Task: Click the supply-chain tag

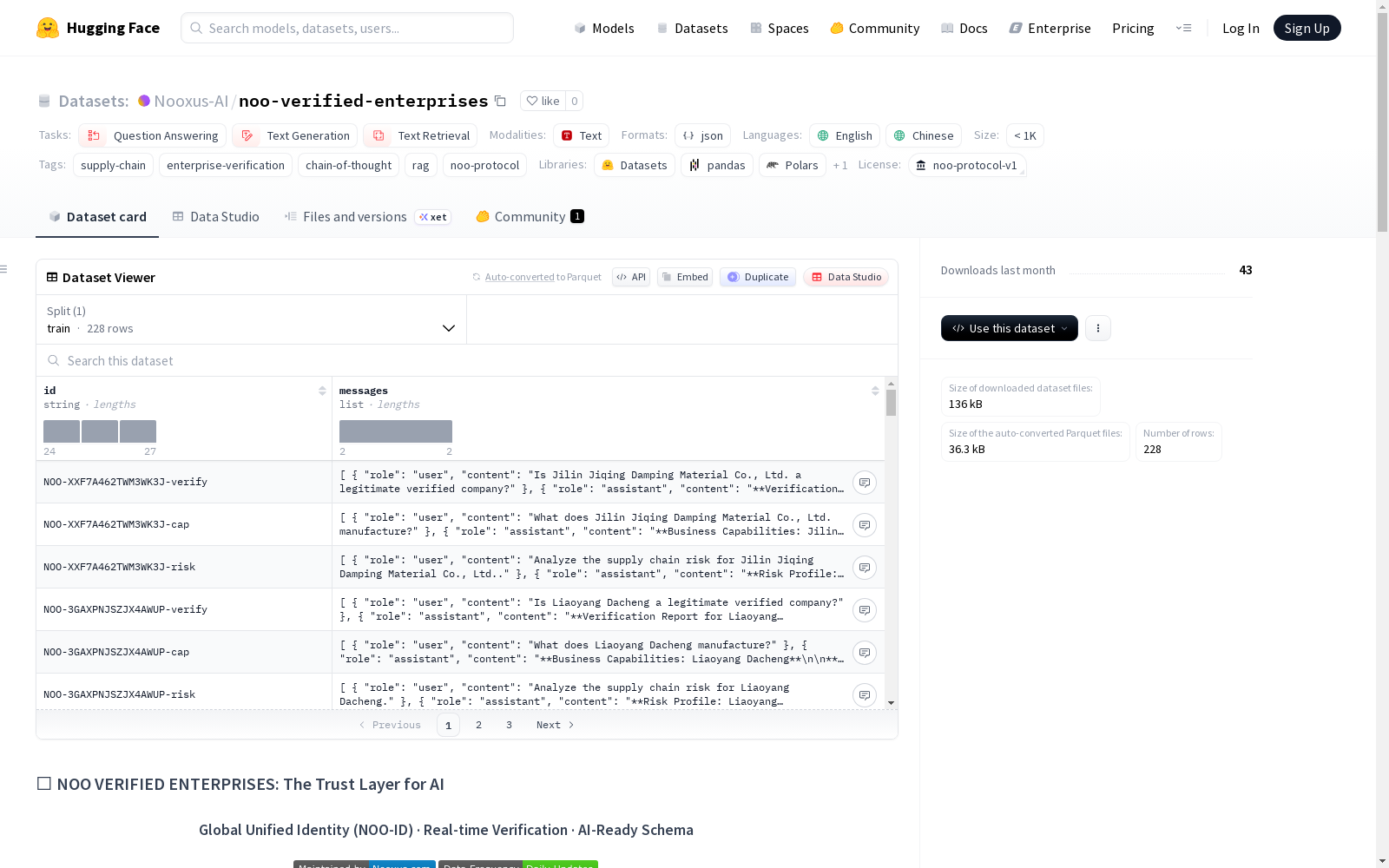Action: 113,165
